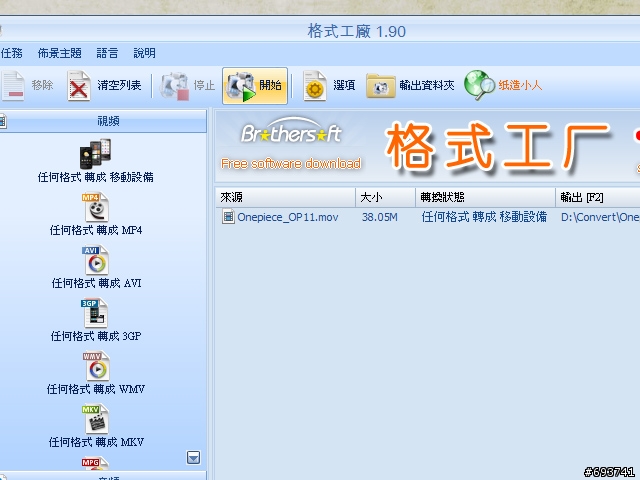Click the 任何格式 轉成 MKV label
Screen dimensions: 640x480
96,442
